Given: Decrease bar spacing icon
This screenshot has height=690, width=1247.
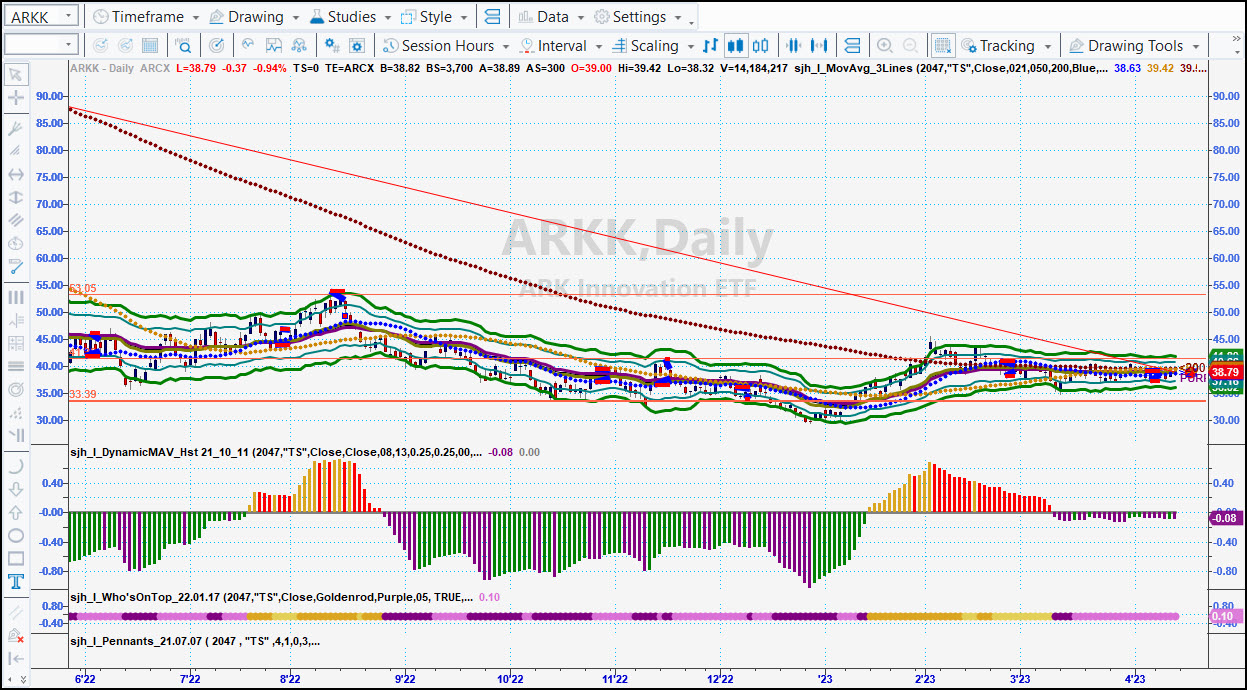Looking at the screenshot, I should [x=794, y=45].
